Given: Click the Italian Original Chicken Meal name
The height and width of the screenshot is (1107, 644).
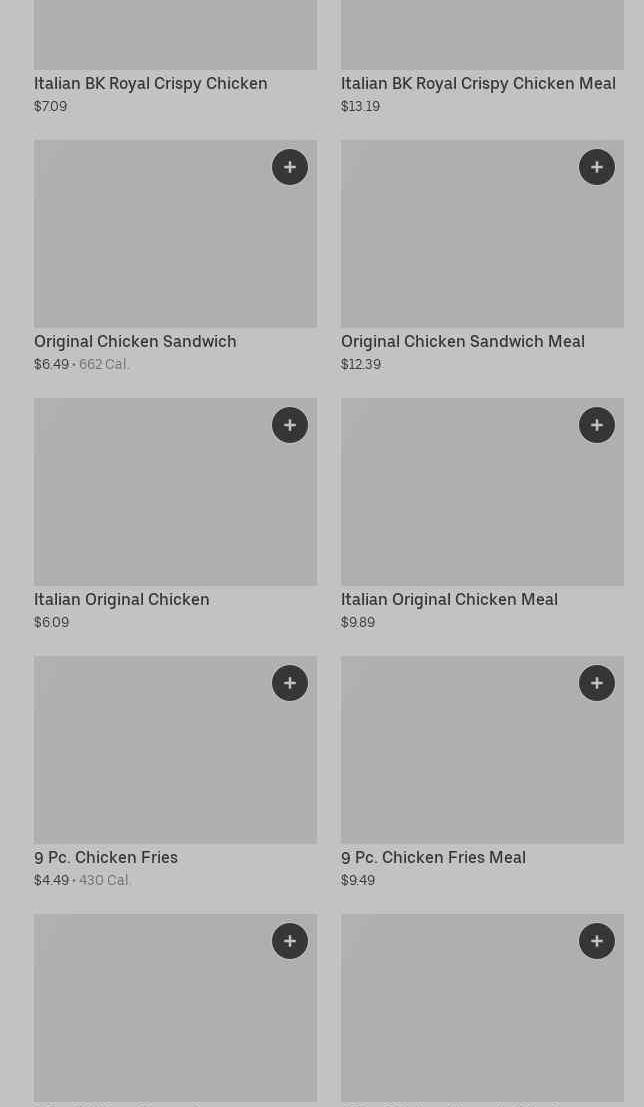Looking at the screenshot, I should coord(449,599).
